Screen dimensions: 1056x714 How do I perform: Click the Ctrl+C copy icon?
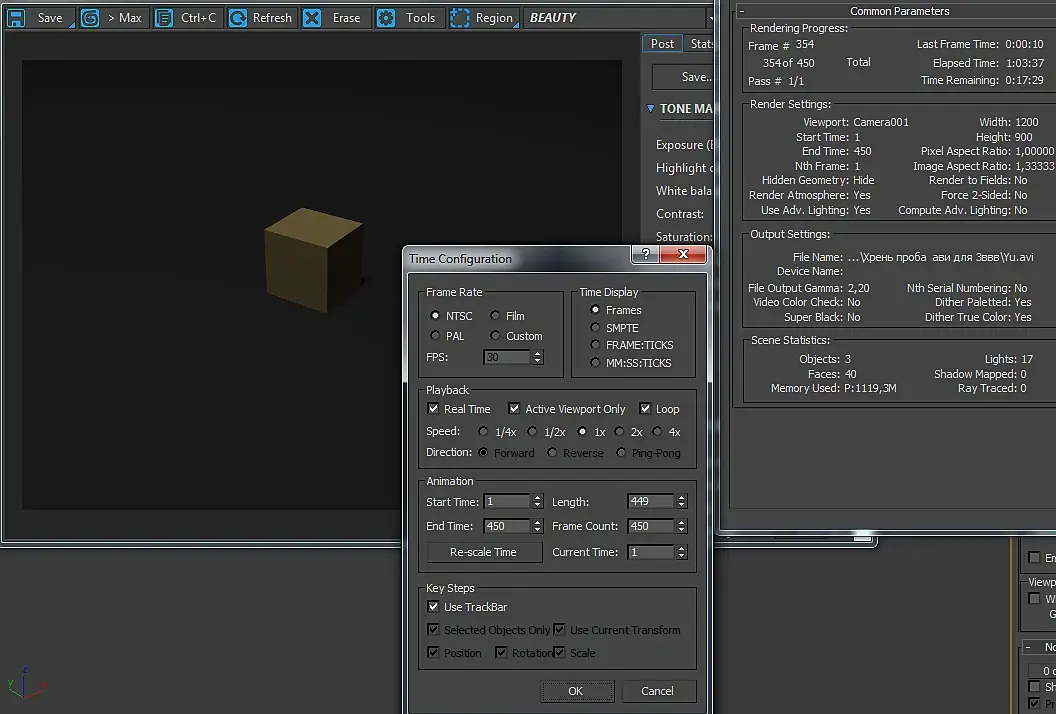pos(164,18)
